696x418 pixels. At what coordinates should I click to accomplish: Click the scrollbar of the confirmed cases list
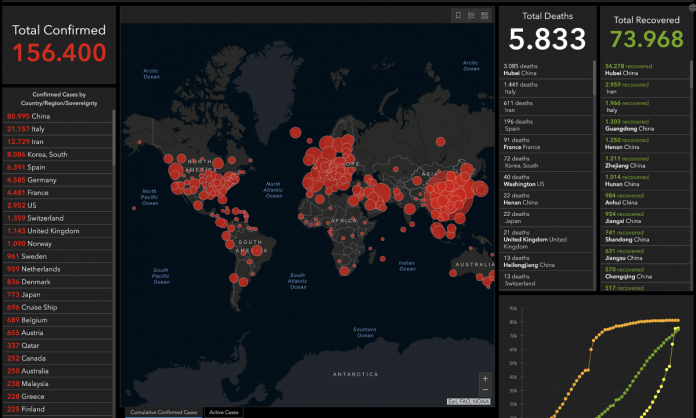pos(114,138)
